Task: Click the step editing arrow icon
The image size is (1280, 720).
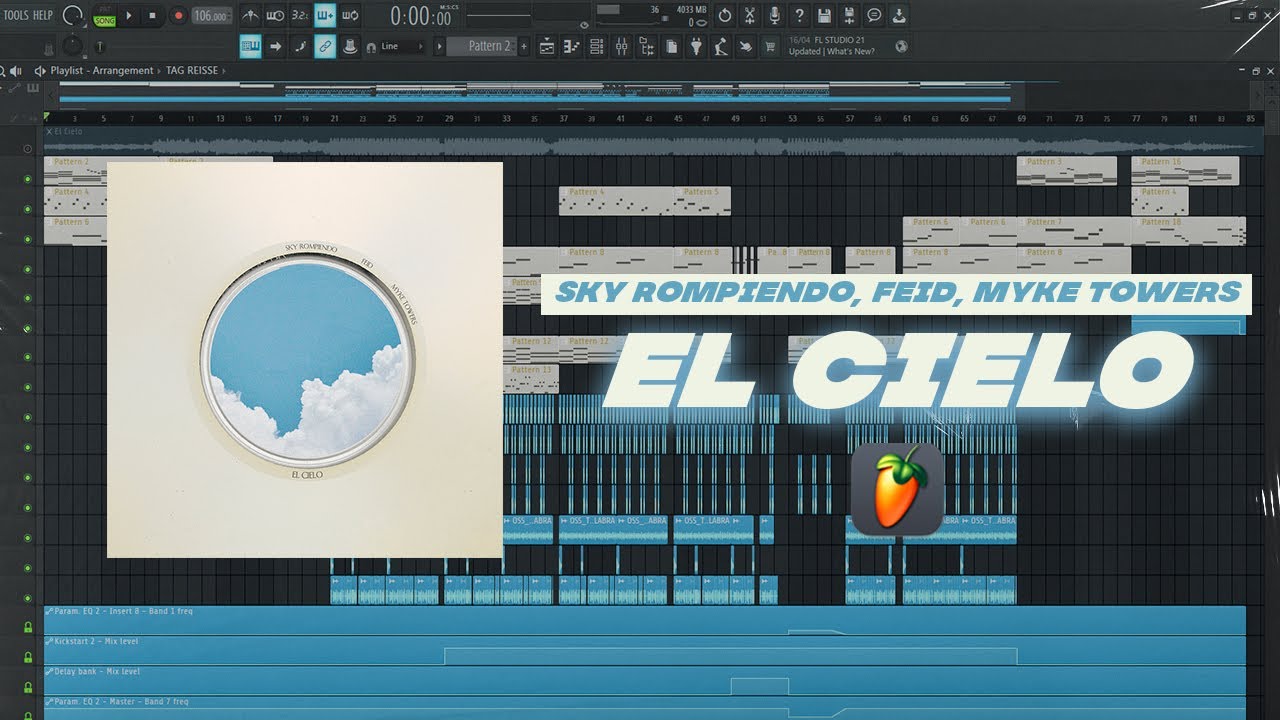Action: 275,46
